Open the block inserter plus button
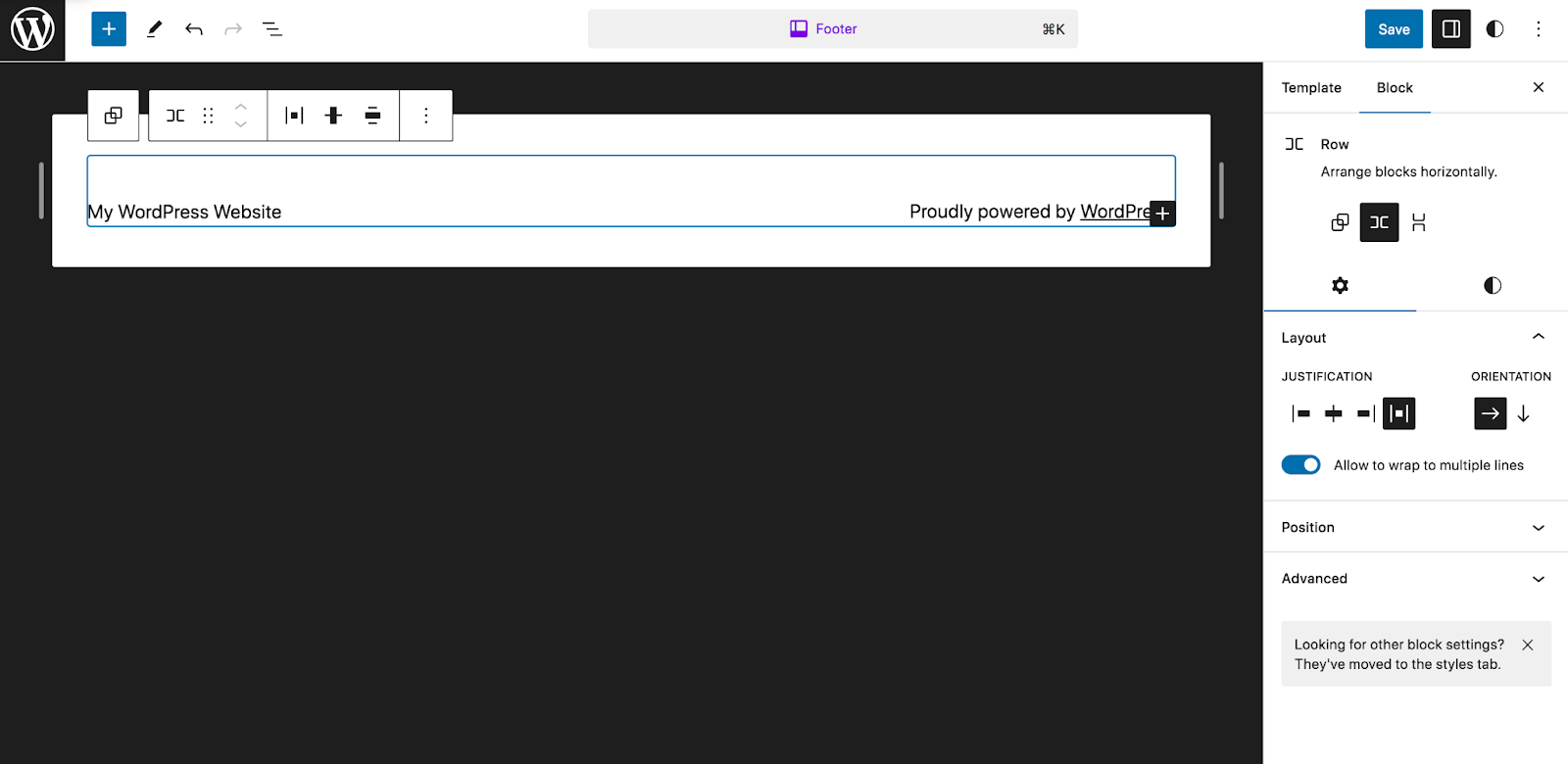The image size is (1568, 764). (109, 29)
